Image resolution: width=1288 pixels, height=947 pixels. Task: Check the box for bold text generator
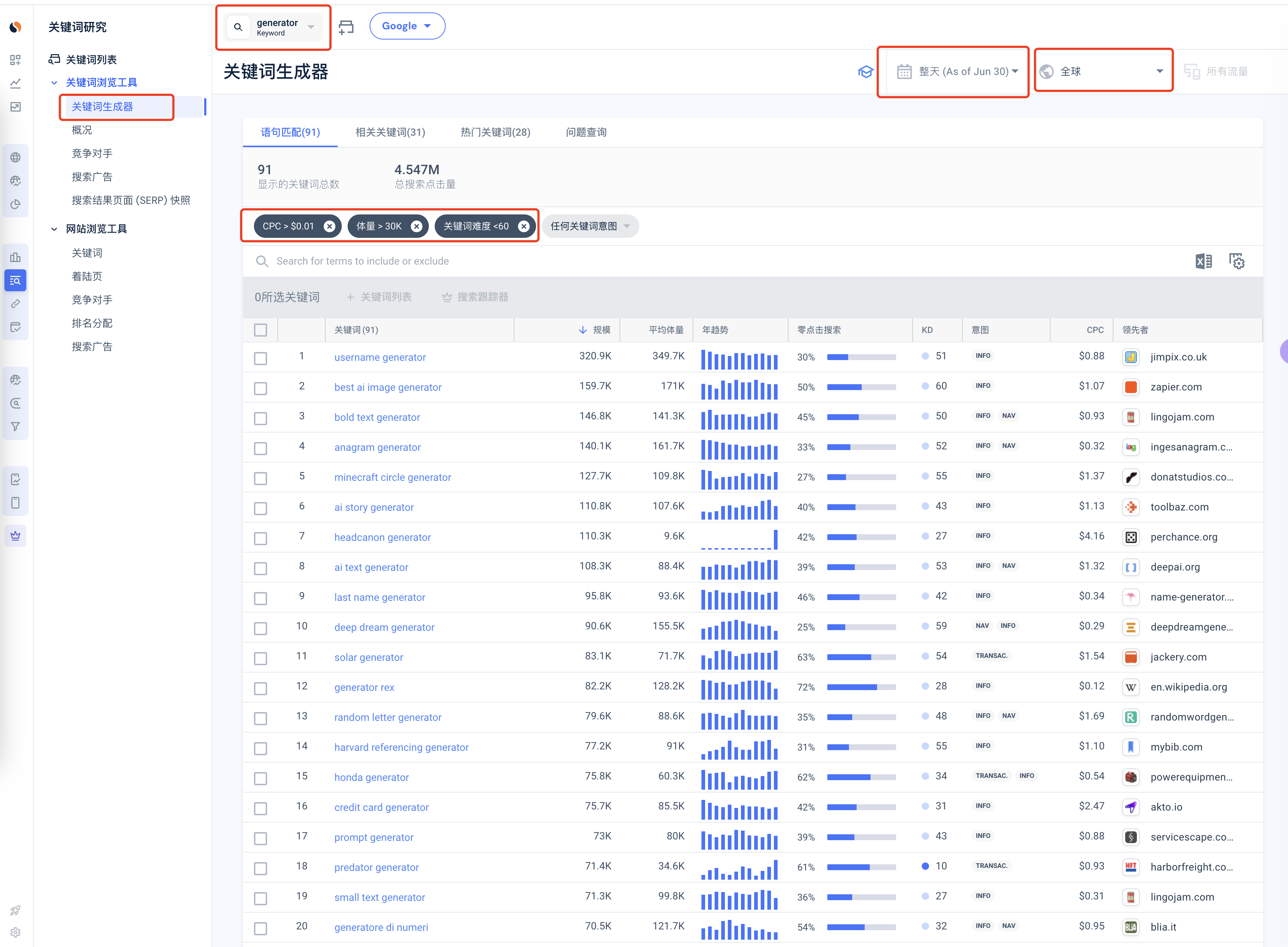261,419
